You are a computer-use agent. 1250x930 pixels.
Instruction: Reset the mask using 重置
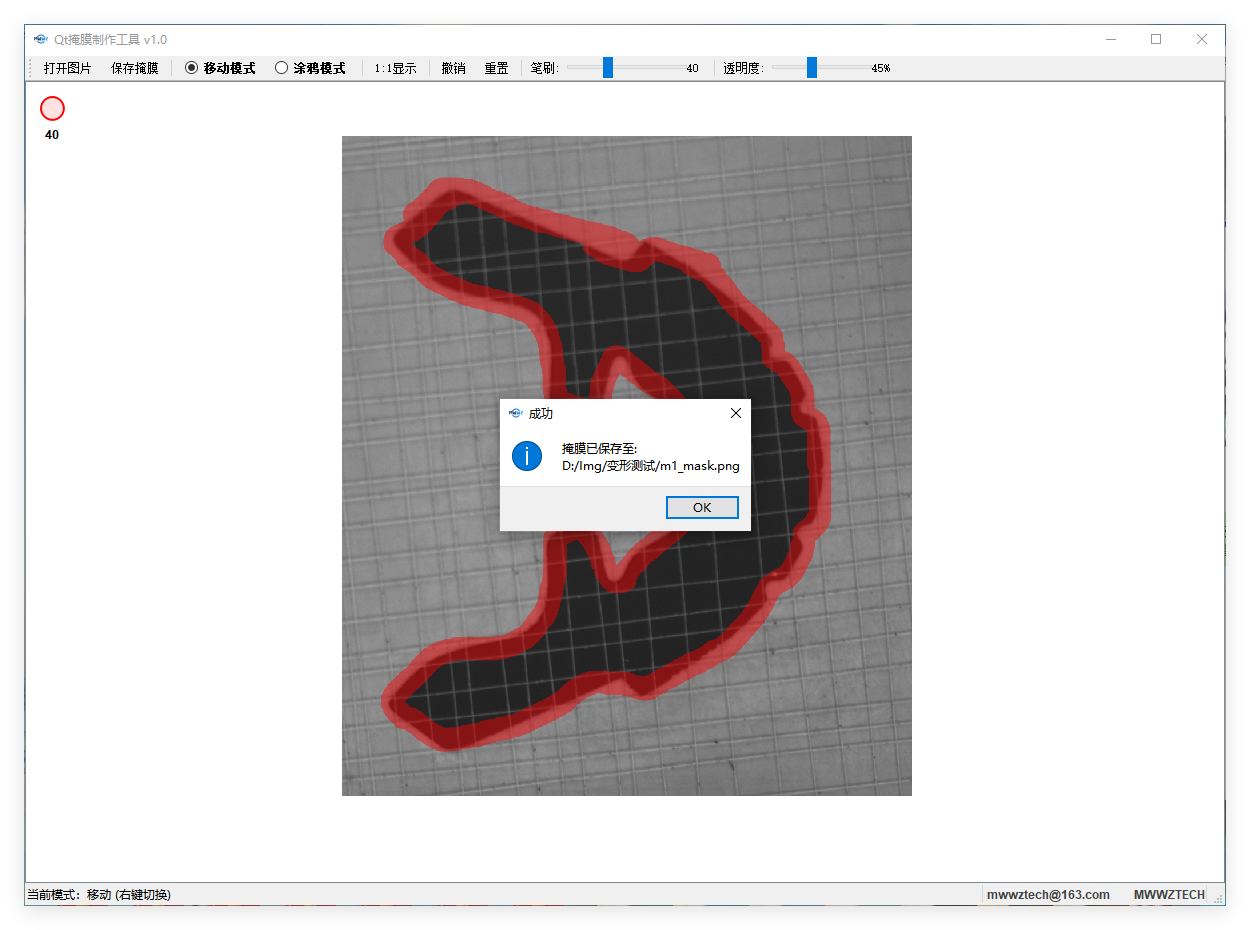[x=496, y=68]
